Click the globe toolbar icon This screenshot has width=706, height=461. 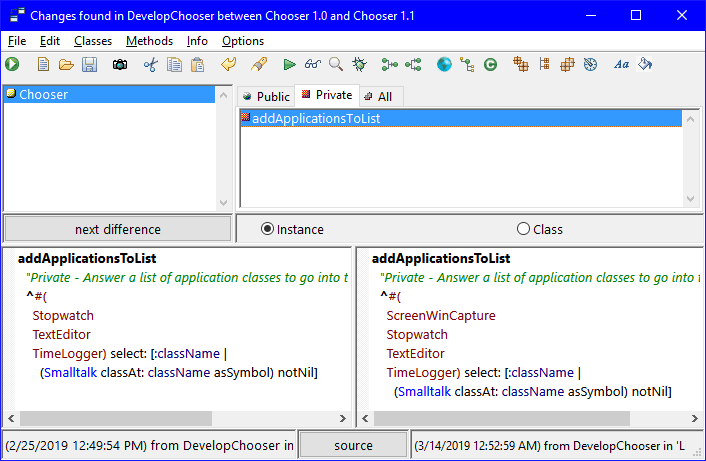point(444,65)
